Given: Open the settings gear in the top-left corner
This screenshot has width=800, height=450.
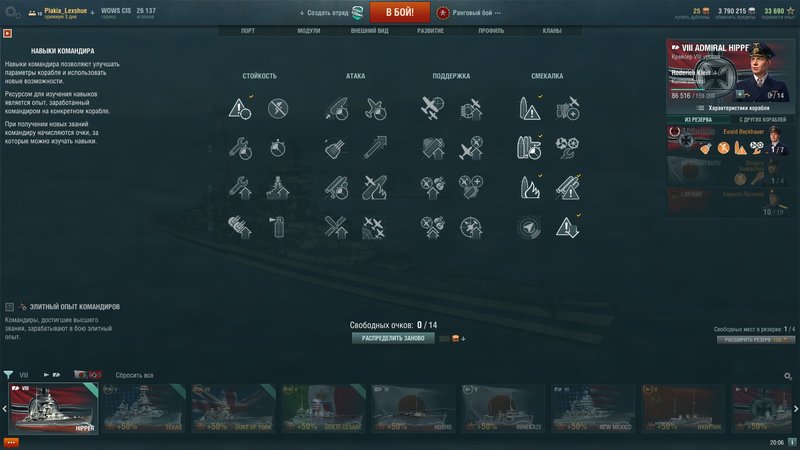Looking at the screenshot, I should pos(12,13).
